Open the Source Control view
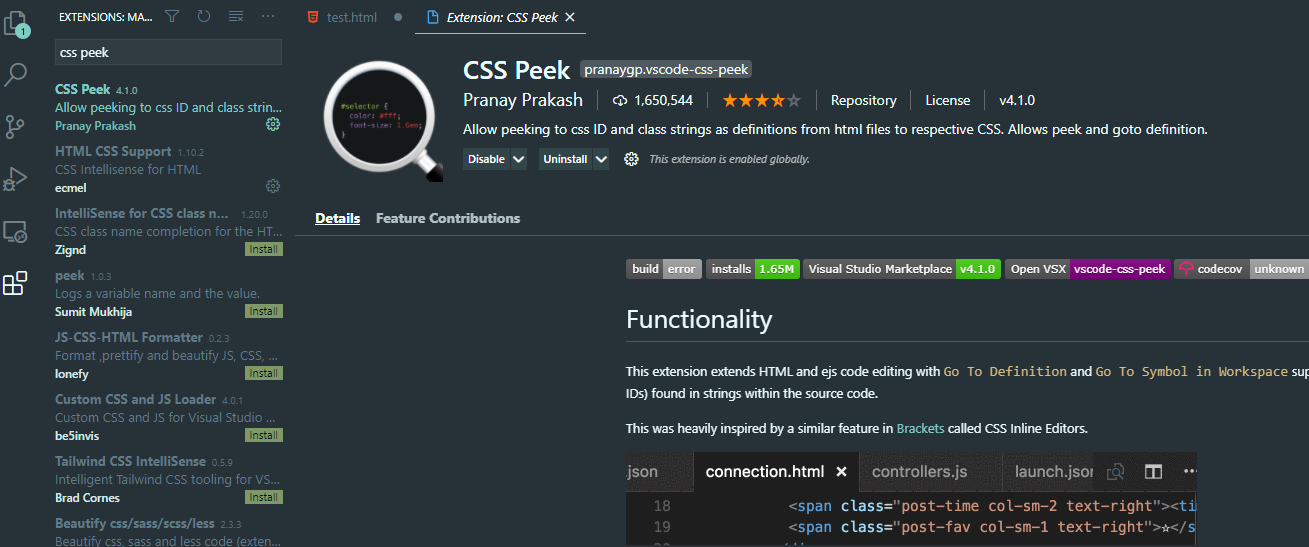The height and width of the screenshot is (547, 1309). [15, 126]
